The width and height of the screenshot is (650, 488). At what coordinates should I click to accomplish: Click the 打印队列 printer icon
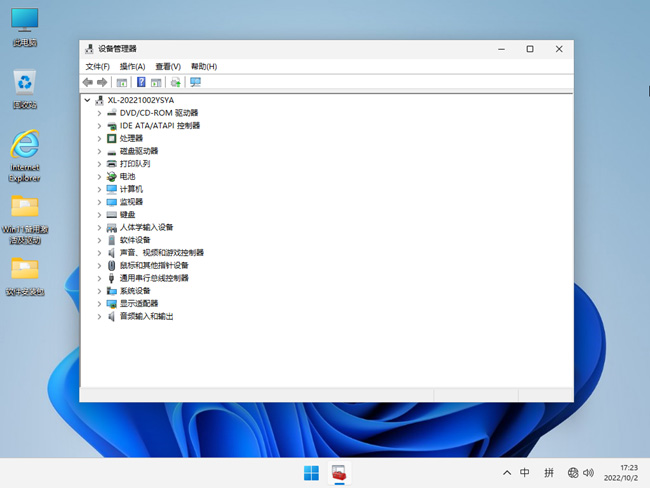tap(112, 164)
